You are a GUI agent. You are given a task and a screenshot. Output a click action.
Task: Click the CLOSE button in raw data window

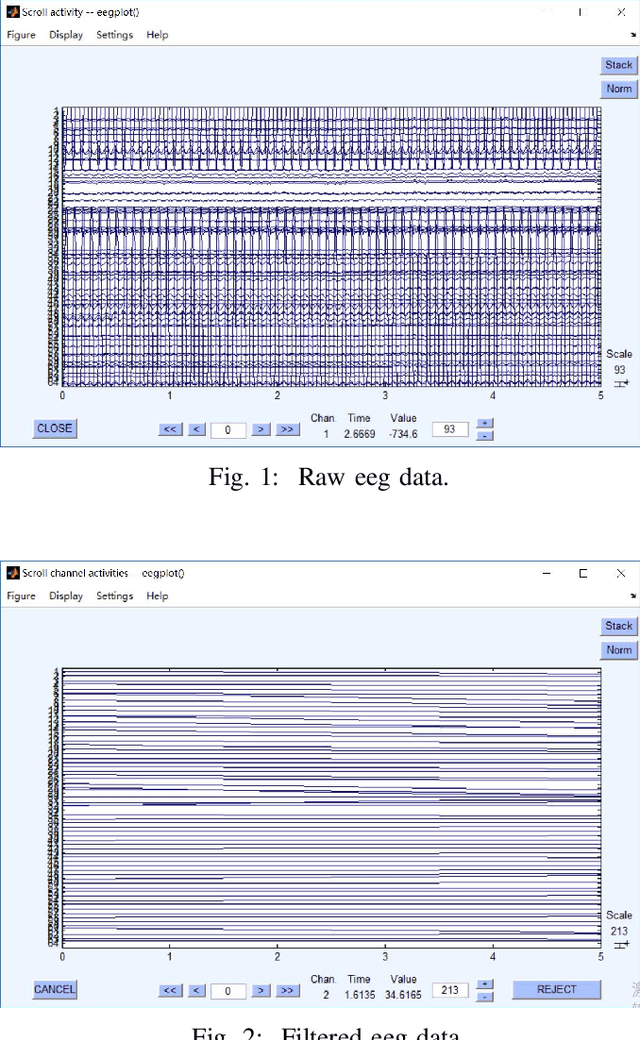[54, 428]
